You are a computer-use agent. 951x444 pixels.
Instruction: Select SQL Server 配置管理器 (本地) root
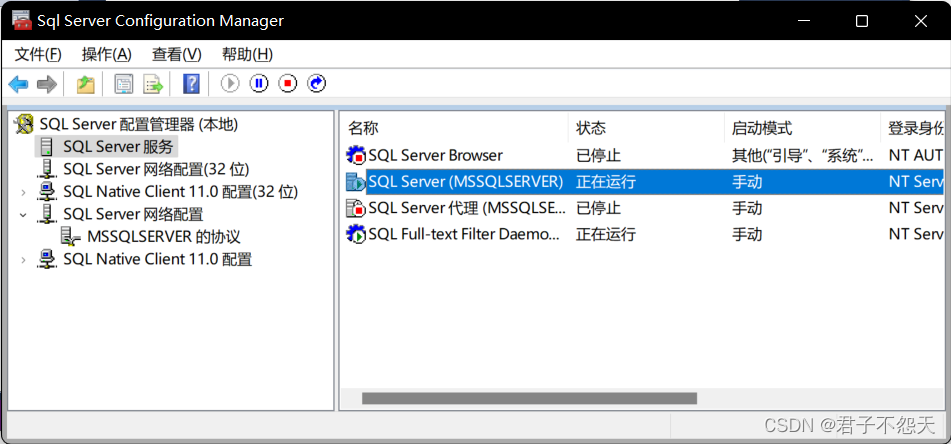click(x=139, y=124)
